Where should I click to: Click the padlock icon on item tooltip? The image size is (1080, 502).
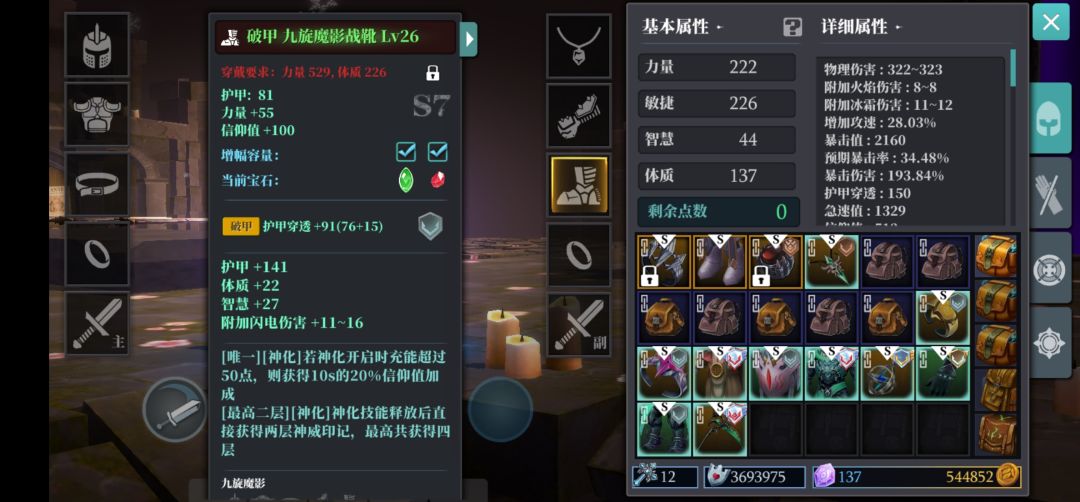click(x=433, y=72)
